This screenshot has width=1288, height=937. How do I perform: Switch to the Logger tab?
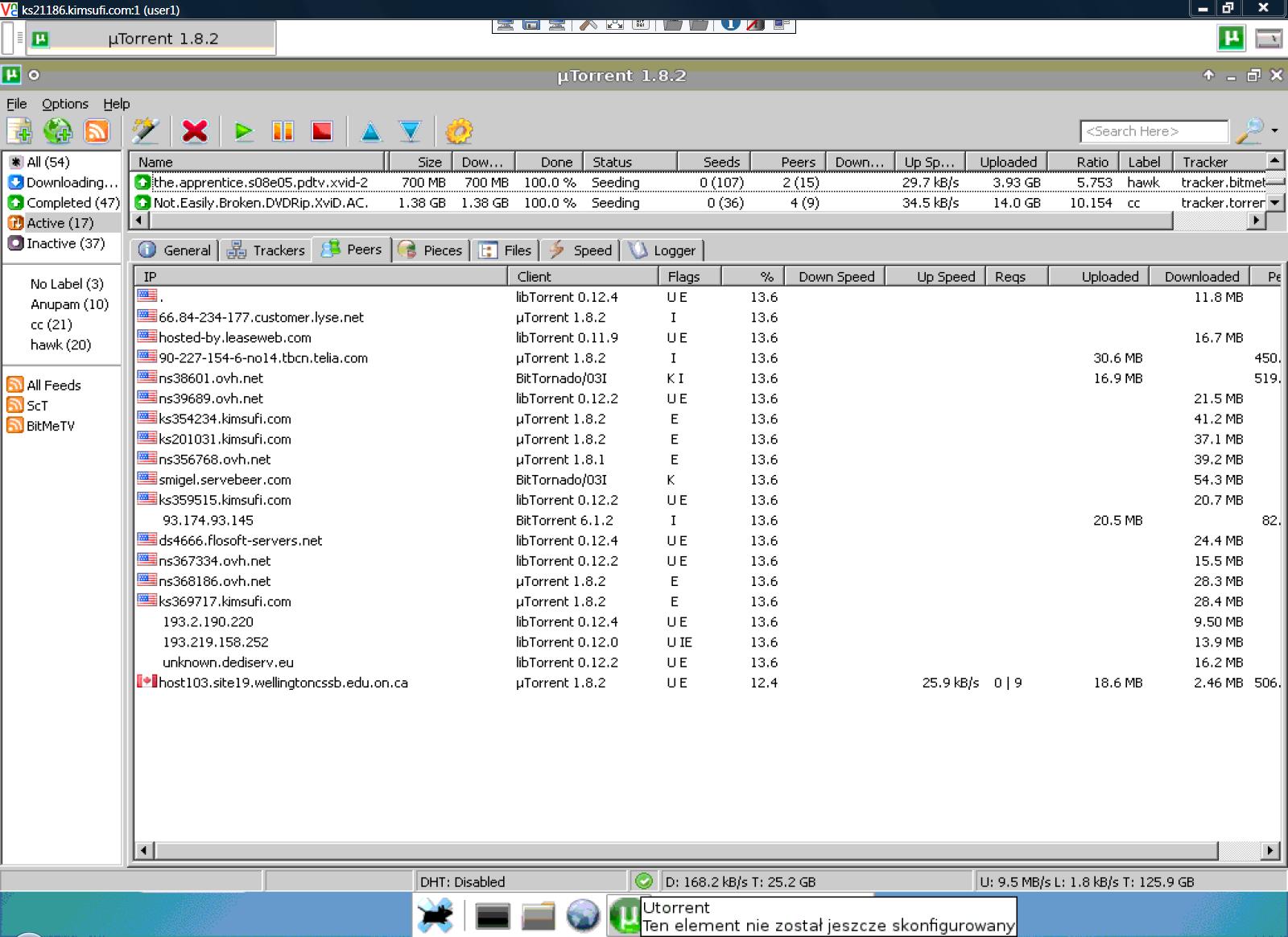(x=663, y=250)
